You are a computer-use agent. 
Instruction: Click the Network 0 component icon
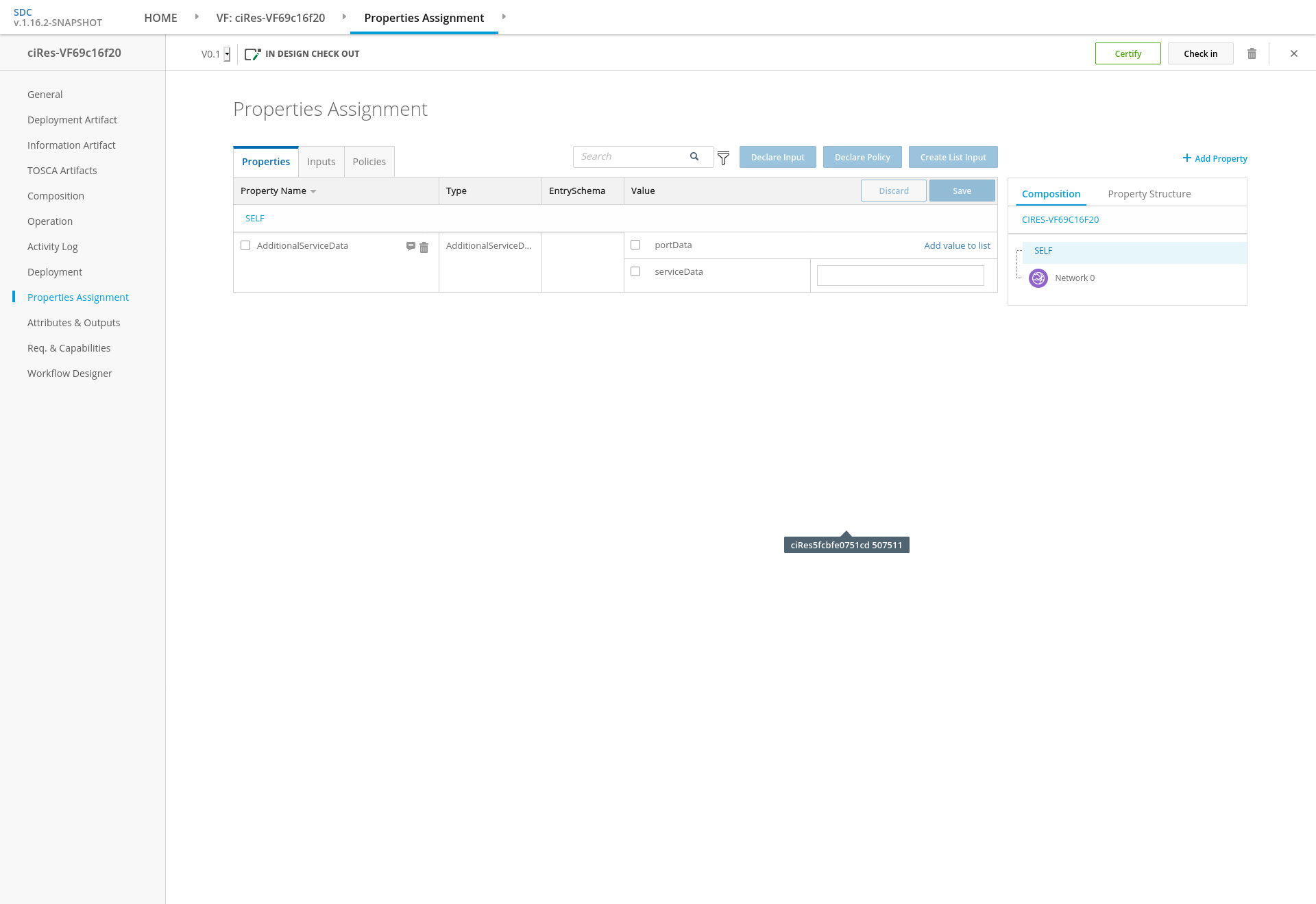pos(1038,278)
